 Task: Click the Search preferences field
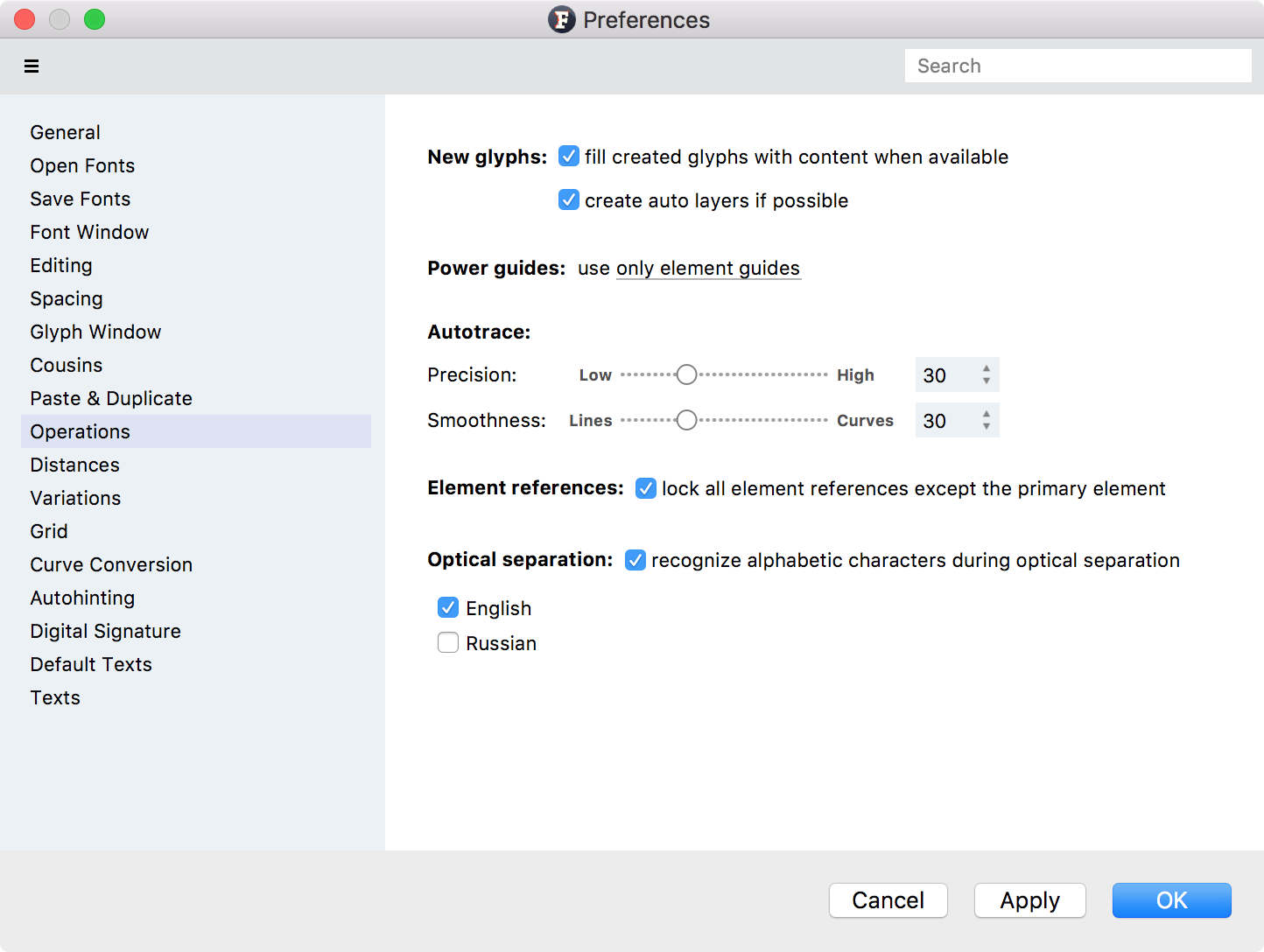pos(1078,66)
